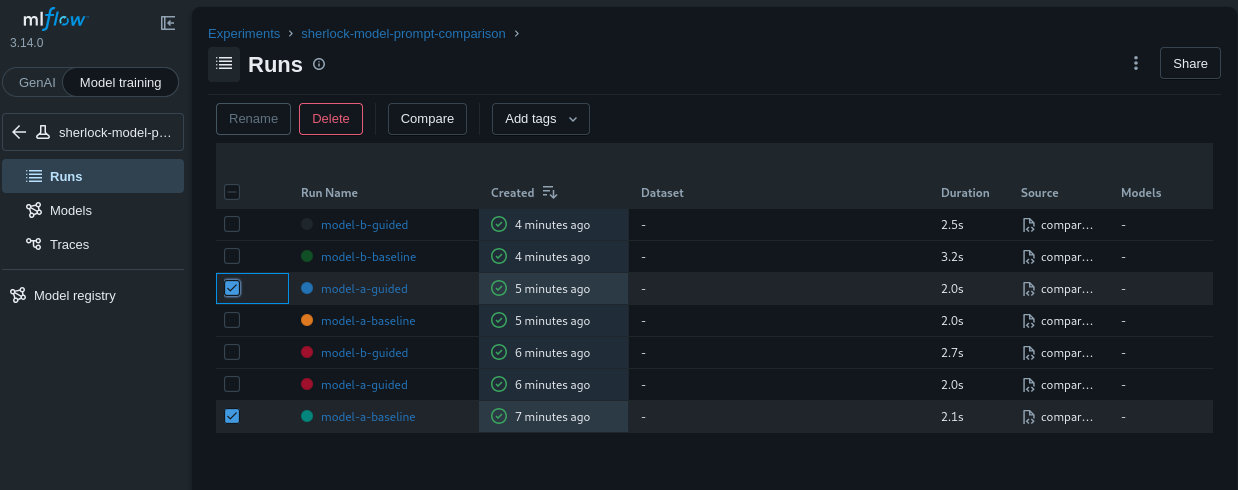Open Runs in the sidebar

click(93, 176)
